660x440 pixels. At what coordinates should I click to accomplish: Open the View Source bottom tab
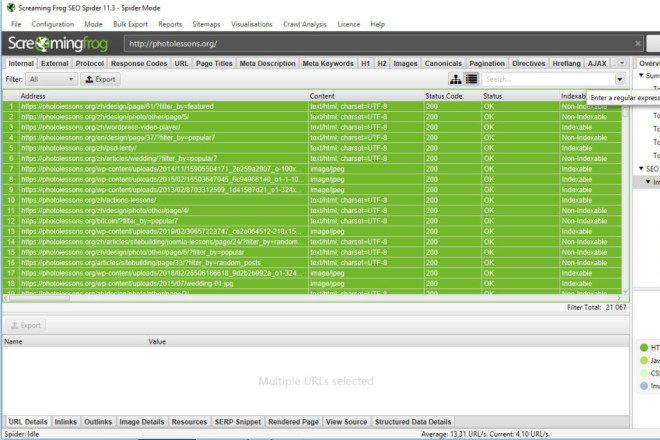[346, 421]
